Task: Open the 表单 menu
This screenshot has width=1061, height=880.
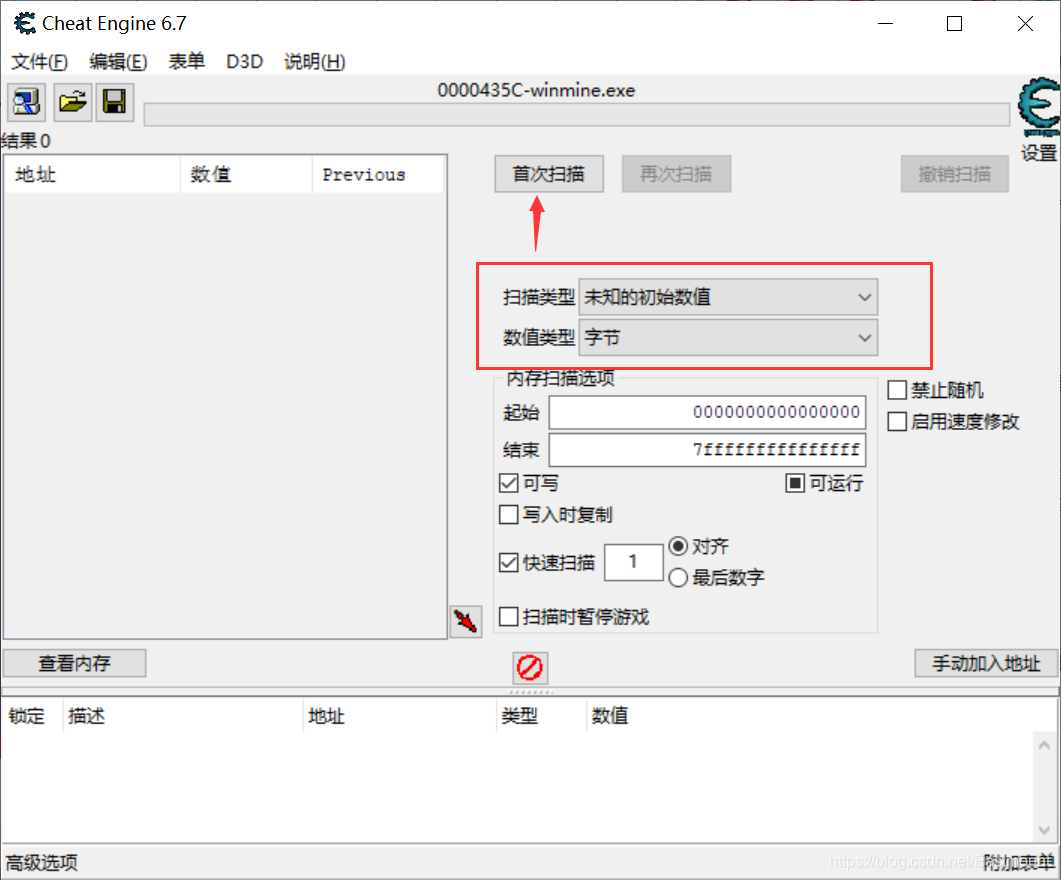Action: point(186,62)
